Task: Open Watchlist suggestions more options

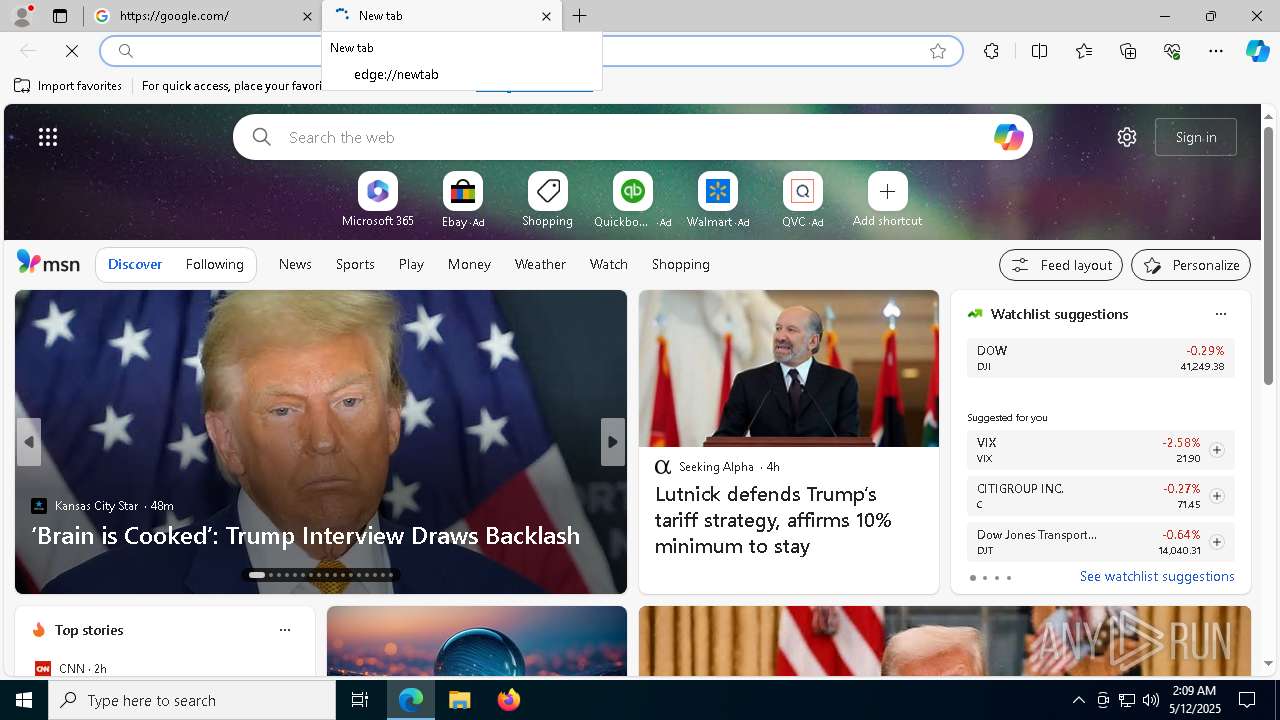Action: click(1220, 314)
